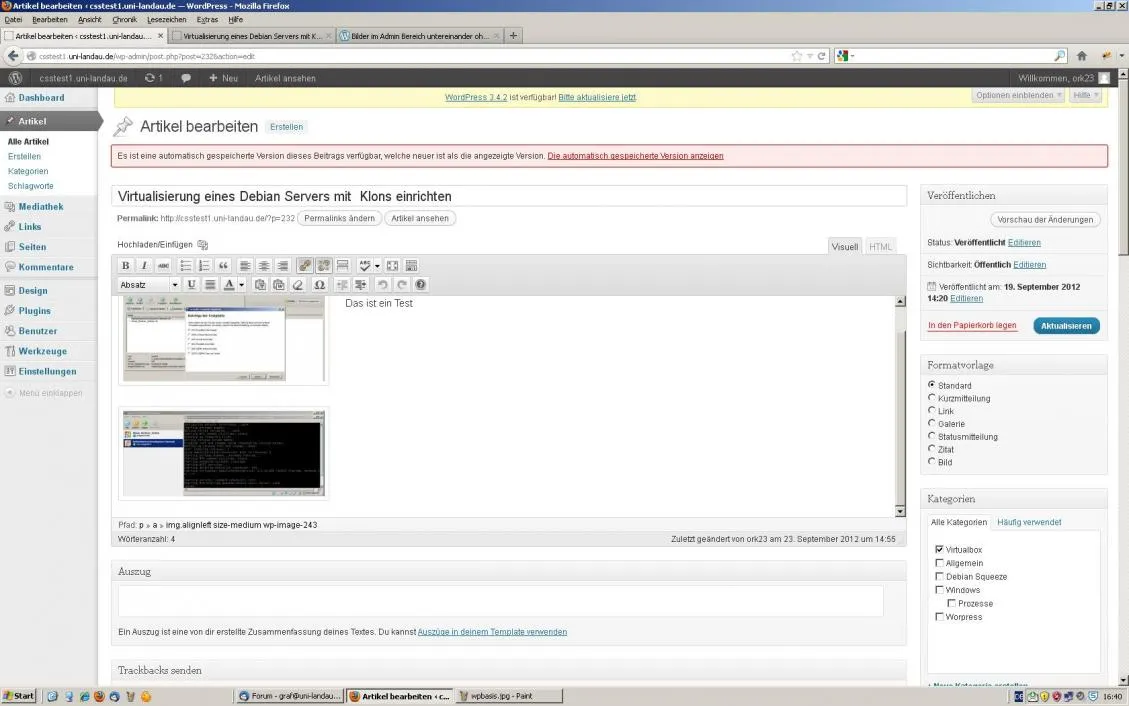Open the Neu menu in admin bar
Image resolution: width=1129 pixels, height=706 pixels.
pyautogui.click(x=223, y=78)
